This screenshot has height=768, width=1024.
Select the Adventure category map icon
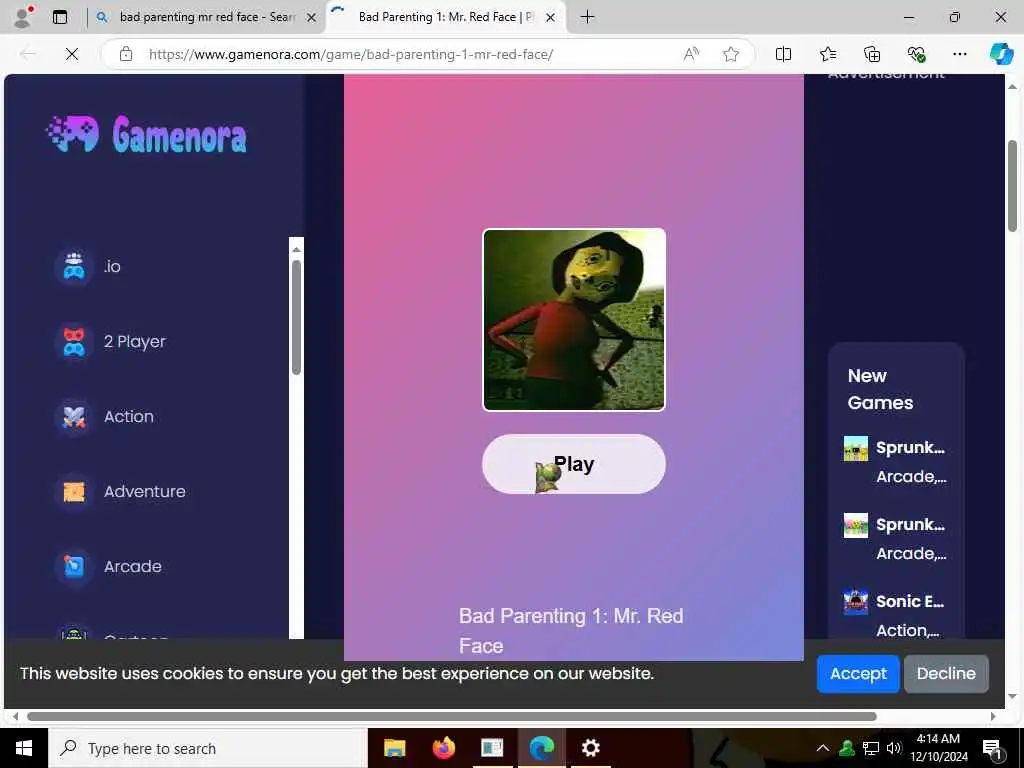coord(74,492)
